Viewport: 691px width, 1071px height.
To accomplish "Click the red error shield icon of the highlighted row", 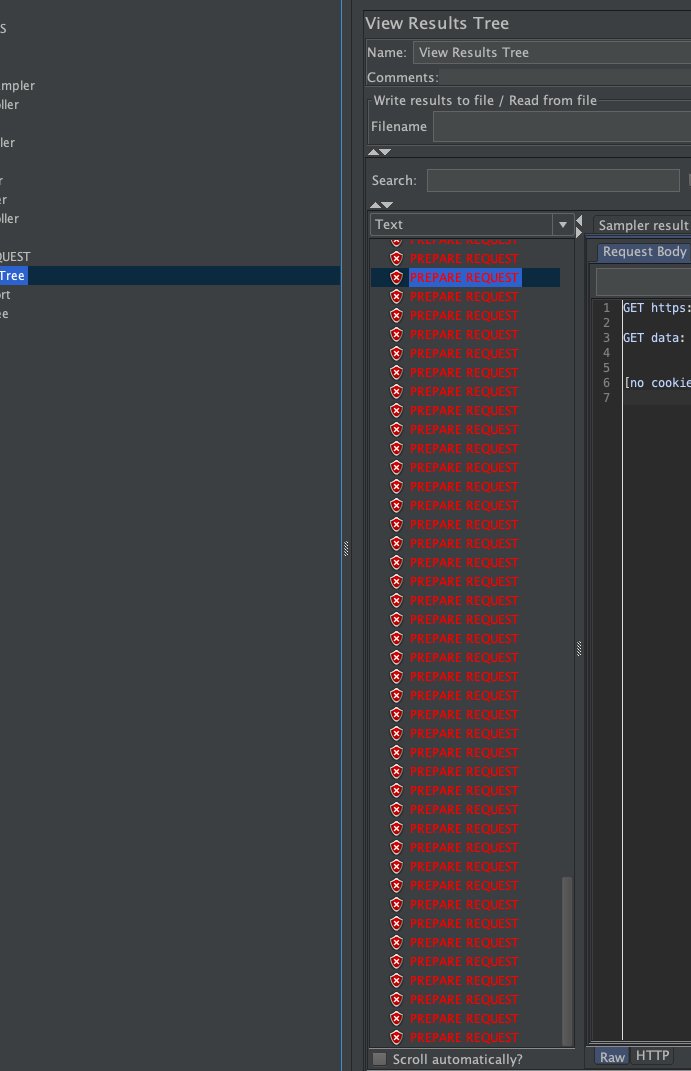I will click(x=396, y=277).
